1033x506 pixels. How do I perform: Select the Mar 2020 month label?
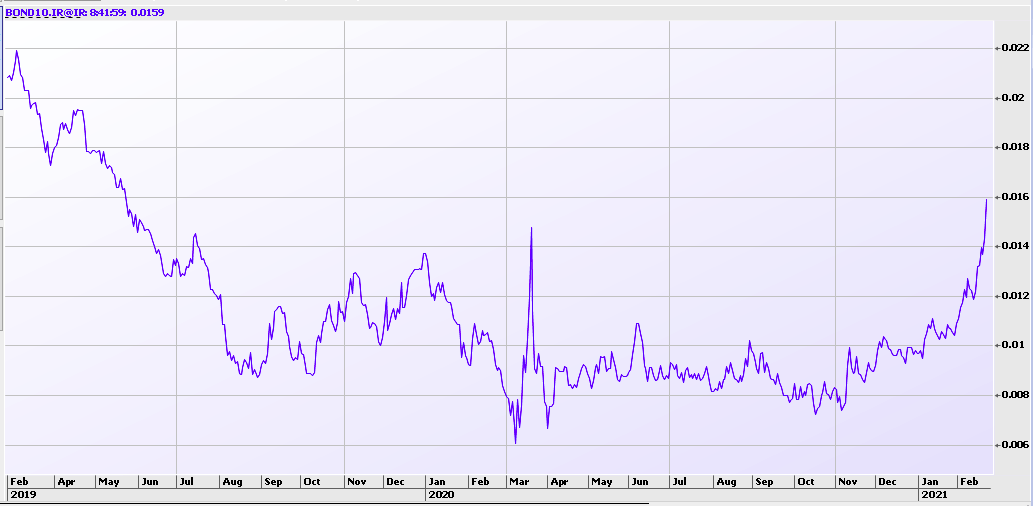tap(520, 482)
